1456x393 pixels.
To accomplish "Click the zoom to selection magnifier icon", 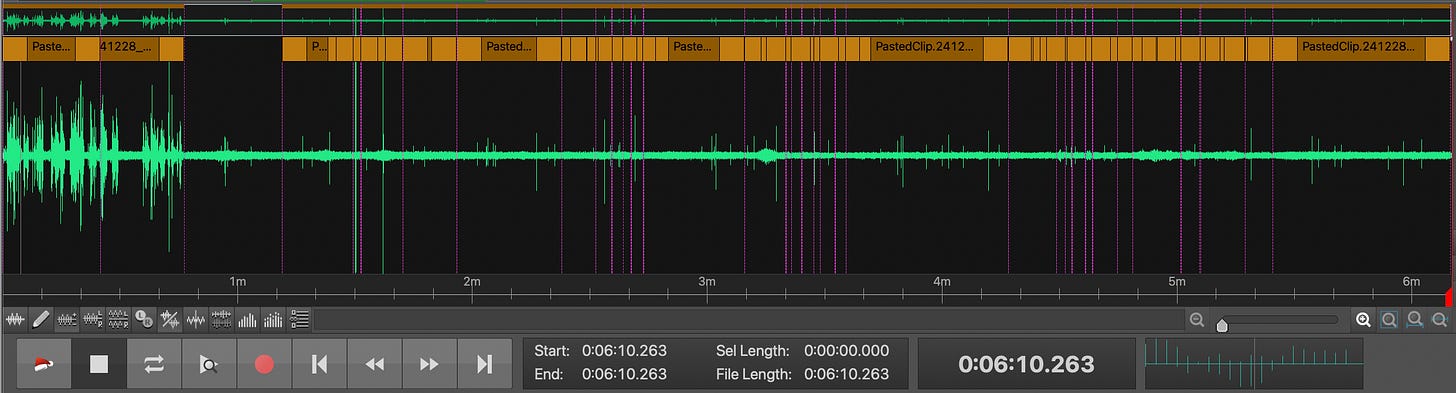I will [1389, 320].
